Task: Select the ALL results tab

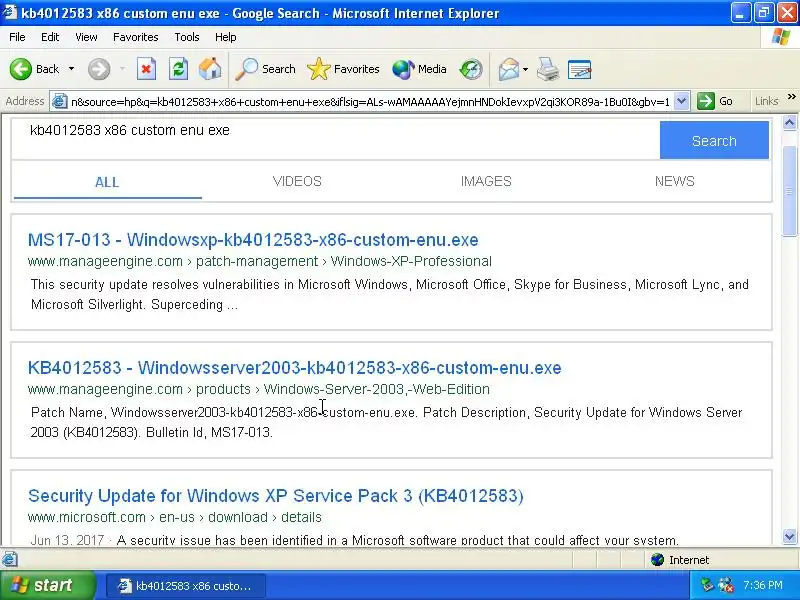Action: coord(107,182)
